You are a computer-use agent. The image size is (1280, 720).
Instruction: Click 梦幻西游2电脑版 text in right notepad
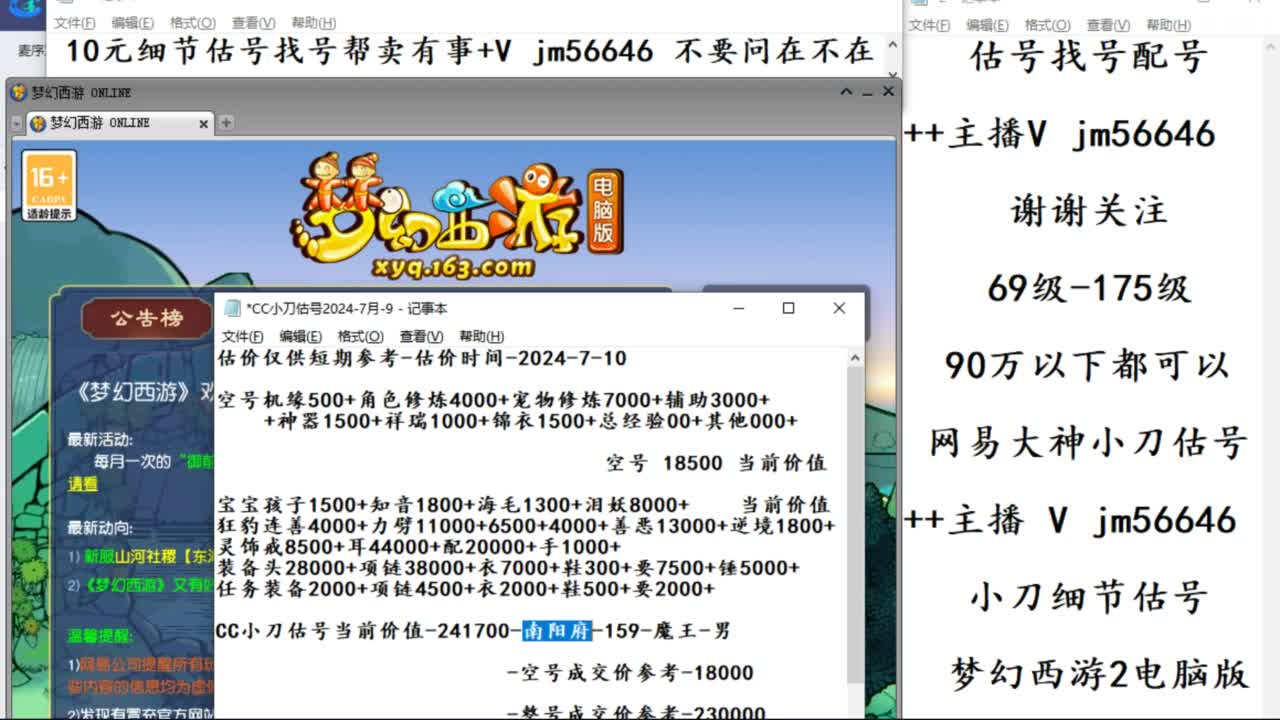tap(1099, 674)
